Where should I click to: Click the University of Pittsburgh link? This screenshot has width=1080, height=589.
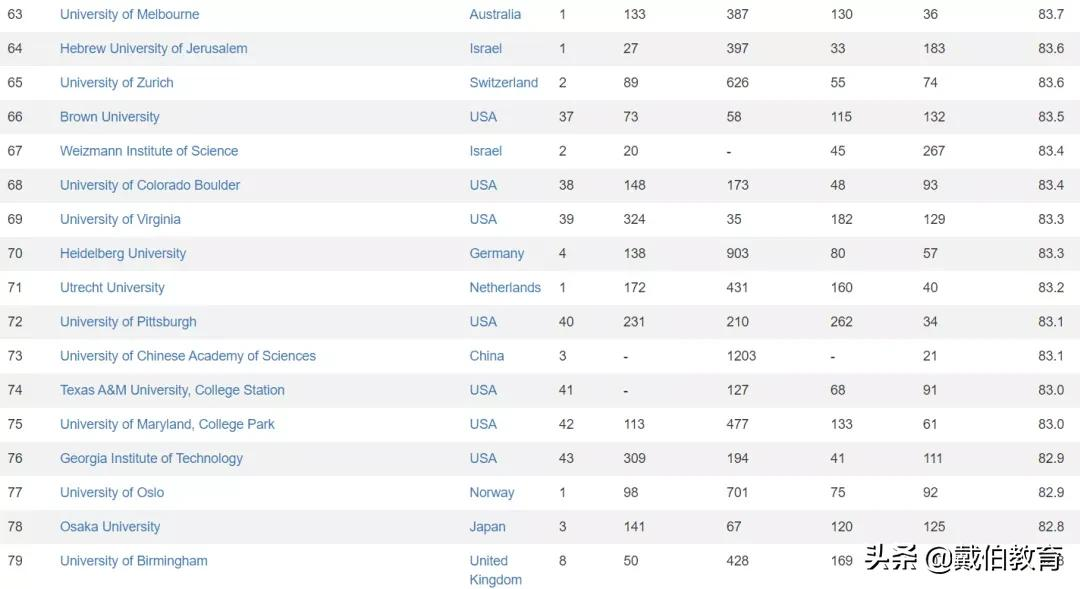pos(128,322)
